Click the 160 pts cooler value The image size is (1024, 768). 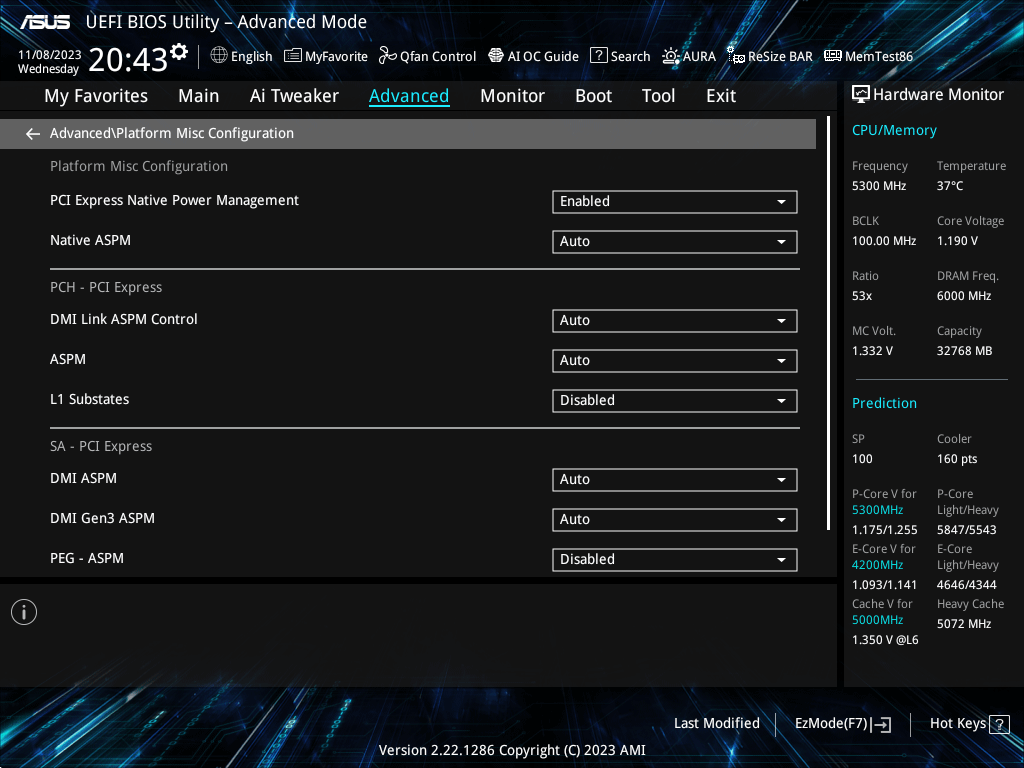click(957, 459)
